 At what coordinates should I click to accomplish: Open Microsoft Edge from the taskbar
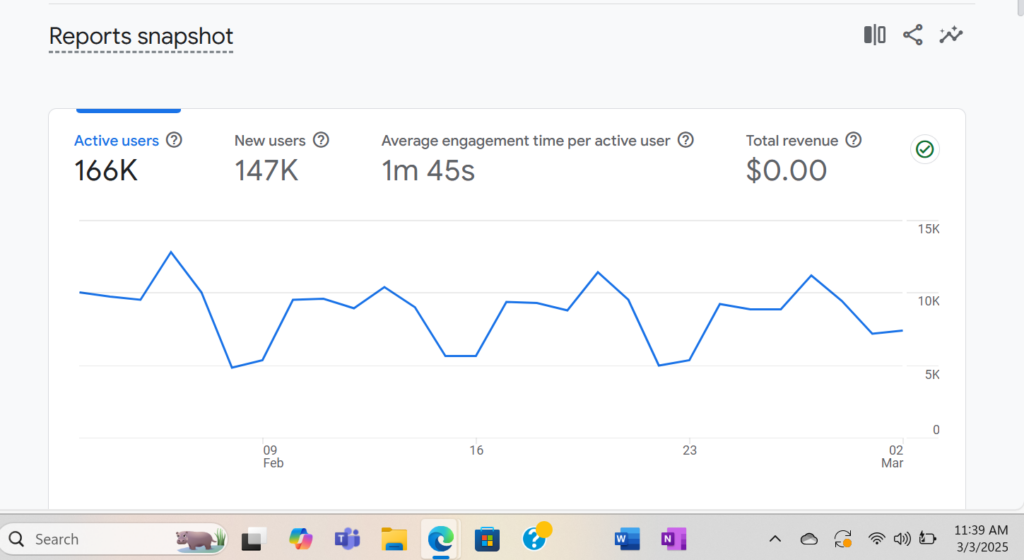coord(440,539)
